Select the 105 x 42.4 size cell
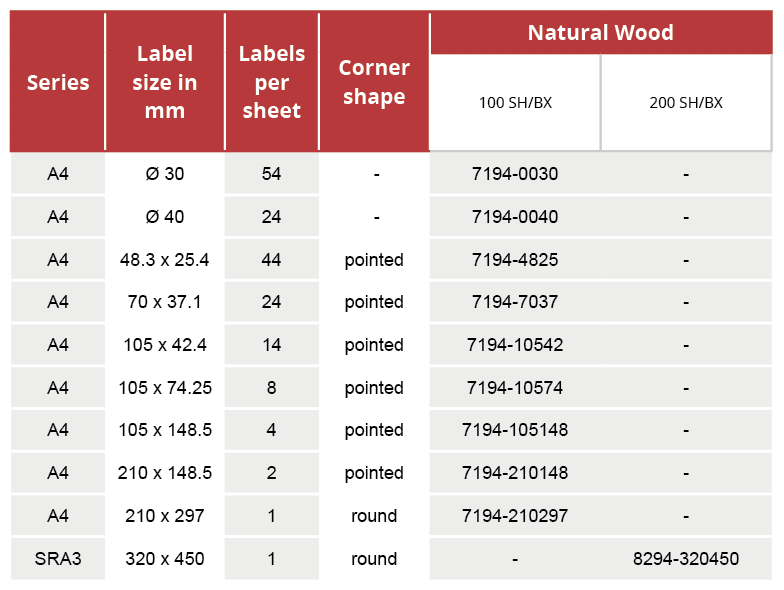The image size is (784, 590). click(x=164, y=345)
